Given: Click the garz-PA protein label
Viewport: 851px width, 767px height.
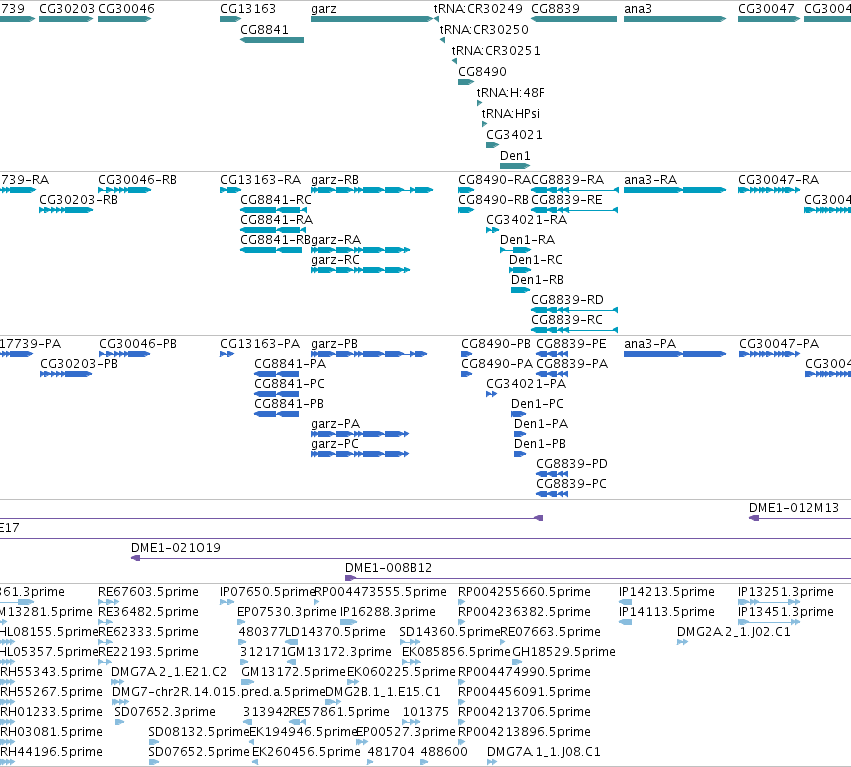Looking at the screenshot, I should pos(335,423).
